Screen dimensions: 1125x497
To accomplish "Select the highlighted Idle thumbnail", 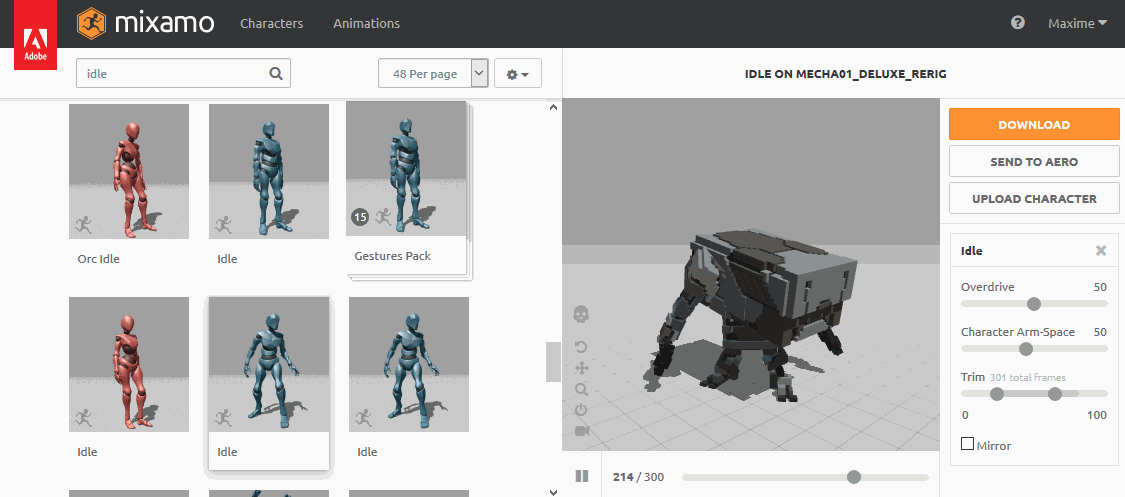I will pos(269,364).
